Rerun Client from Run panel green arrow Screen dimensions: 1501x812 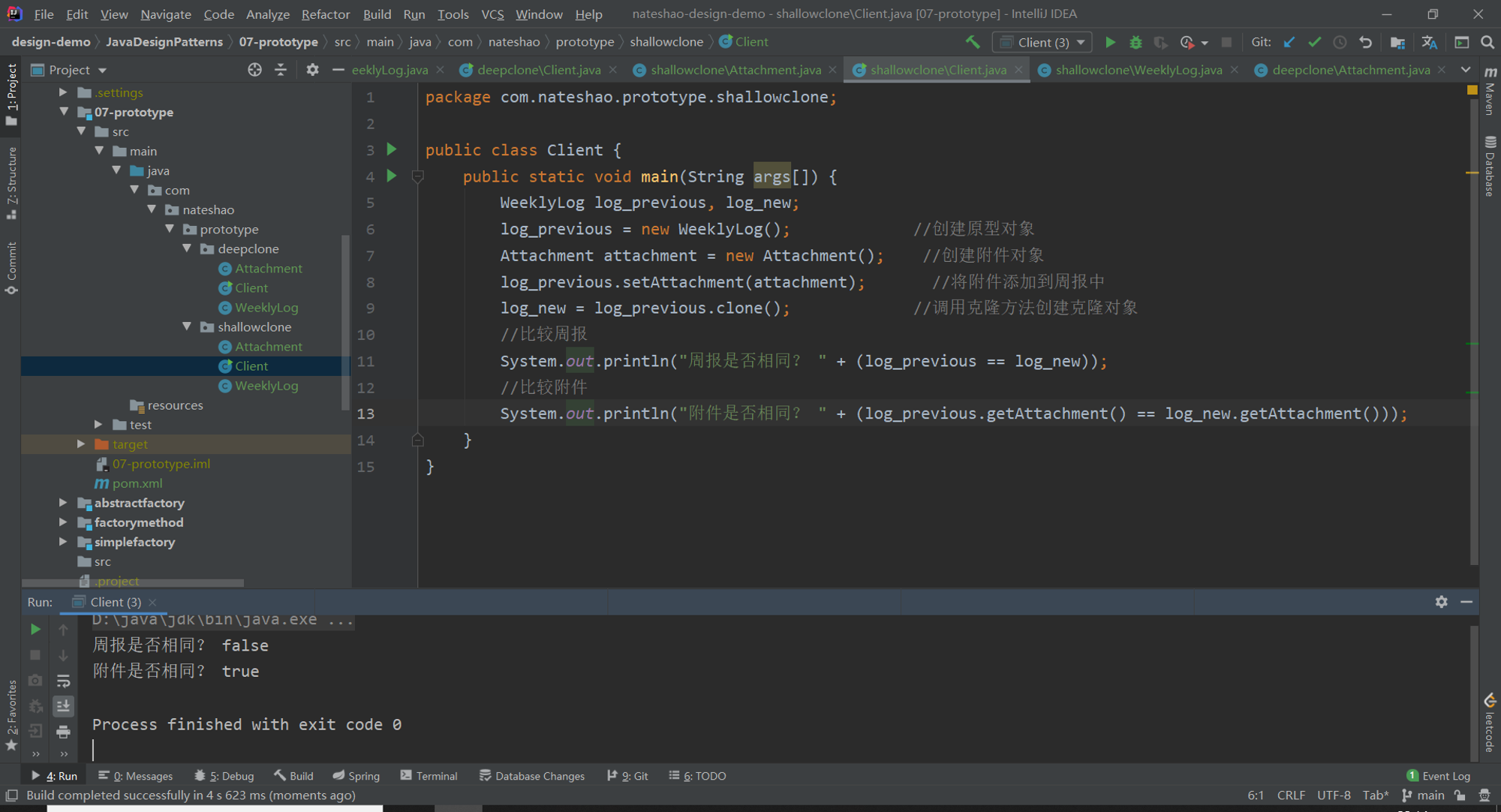[x=35, y=629]
